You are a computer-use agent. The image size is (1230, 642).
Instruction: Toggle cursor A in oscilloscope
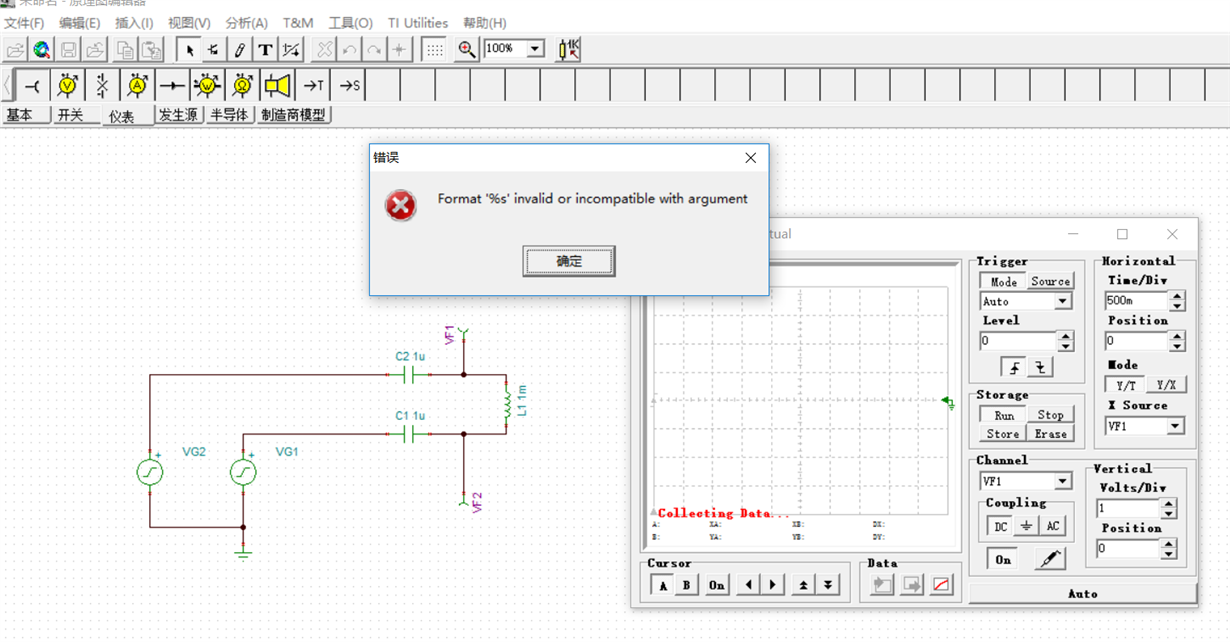tap(662, 585)
